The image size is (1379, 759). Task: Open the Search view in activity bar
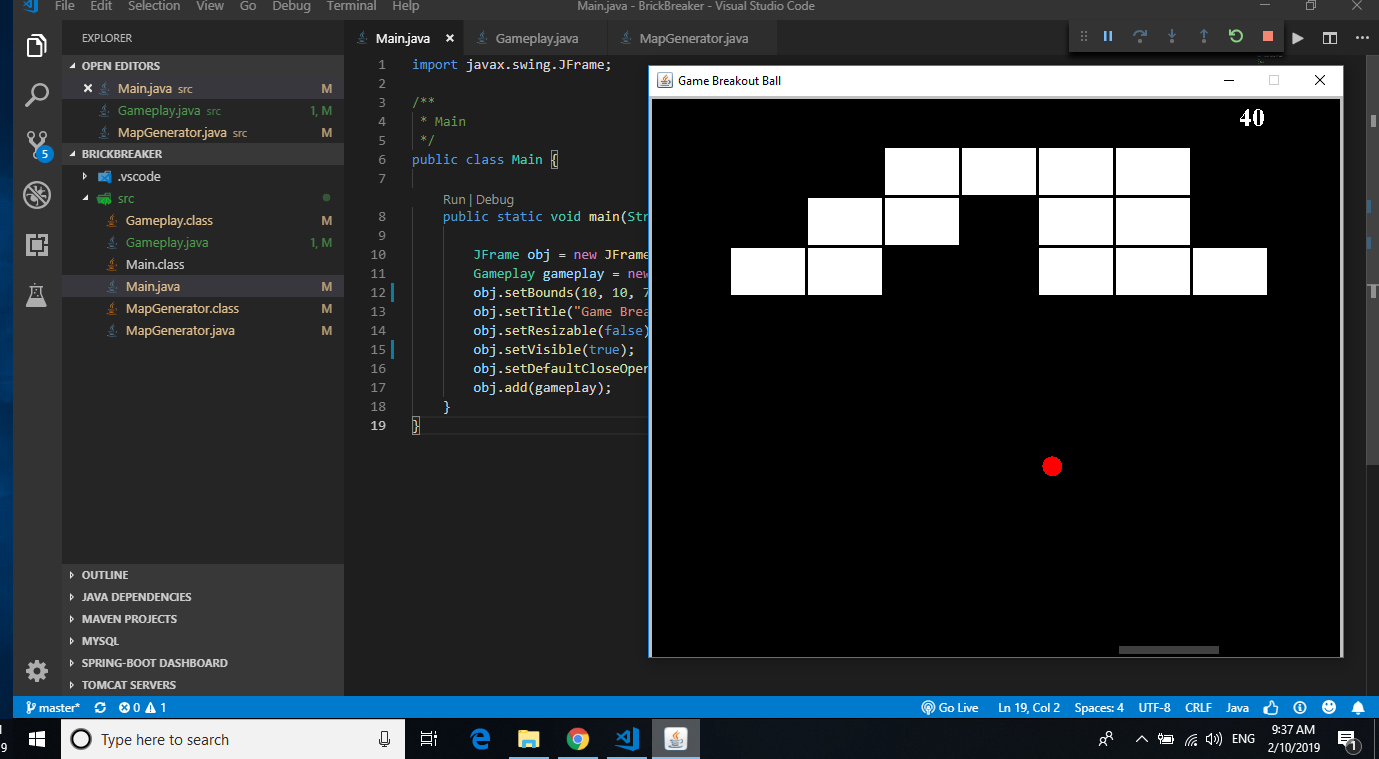pyautogui.click(x=37, y=95)
